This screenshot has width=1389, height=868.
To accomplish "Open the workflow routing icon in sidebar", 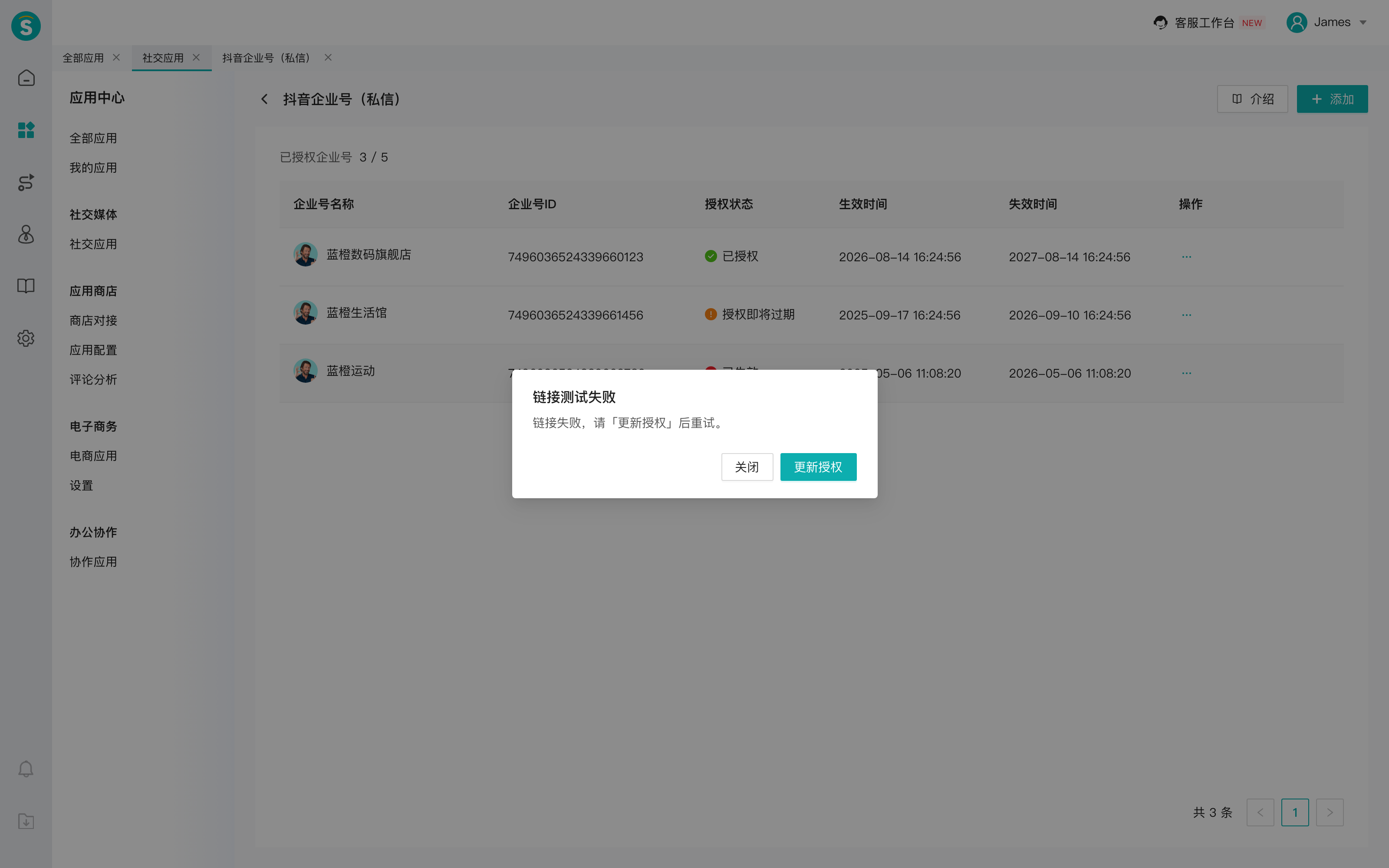I will (26, 182).
